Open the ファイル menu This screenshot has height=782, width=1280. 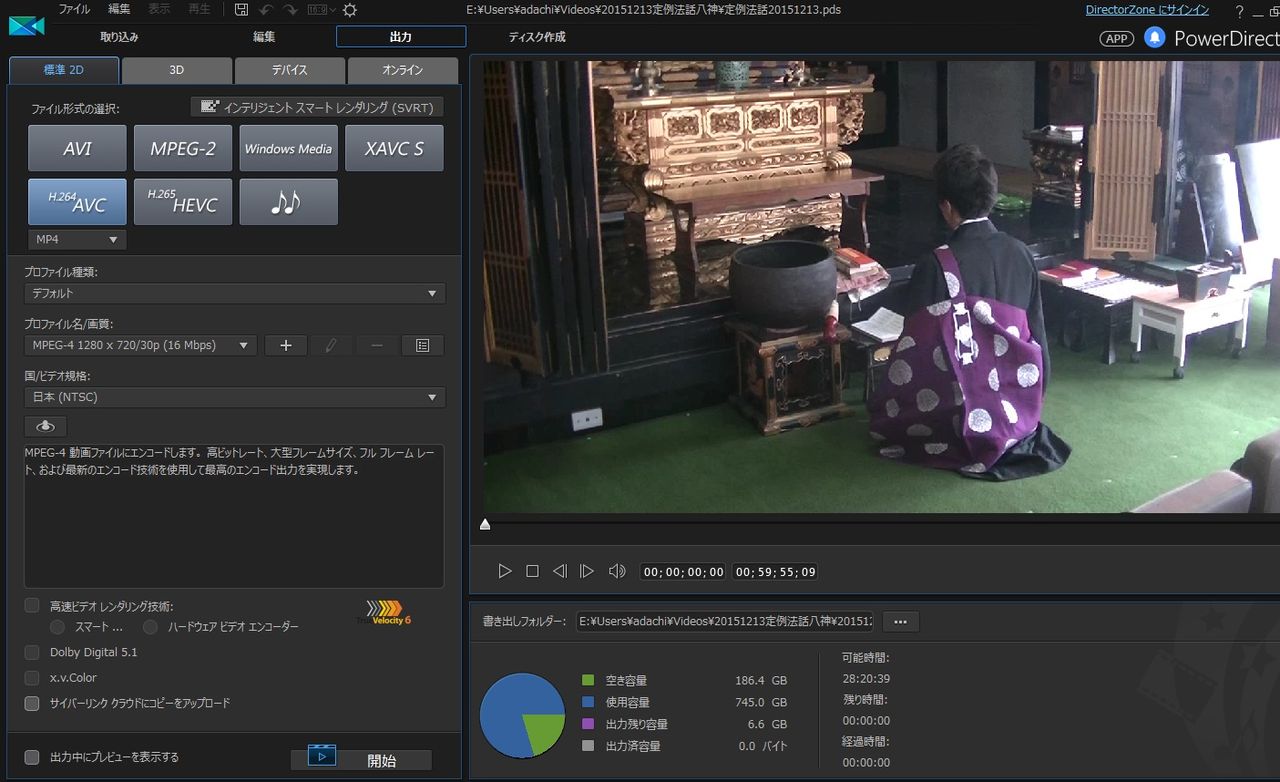[x=74, y=9]
